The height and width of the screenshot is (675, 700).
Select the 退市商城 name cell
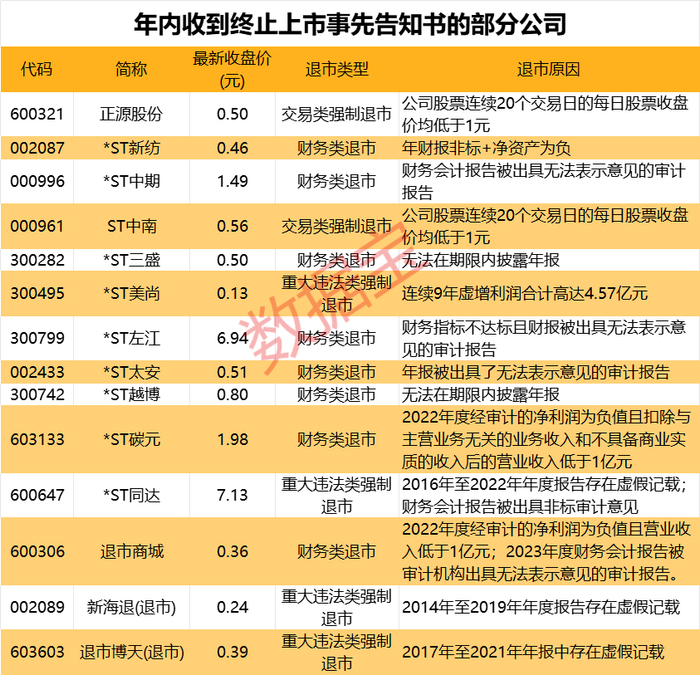point(131,551)
